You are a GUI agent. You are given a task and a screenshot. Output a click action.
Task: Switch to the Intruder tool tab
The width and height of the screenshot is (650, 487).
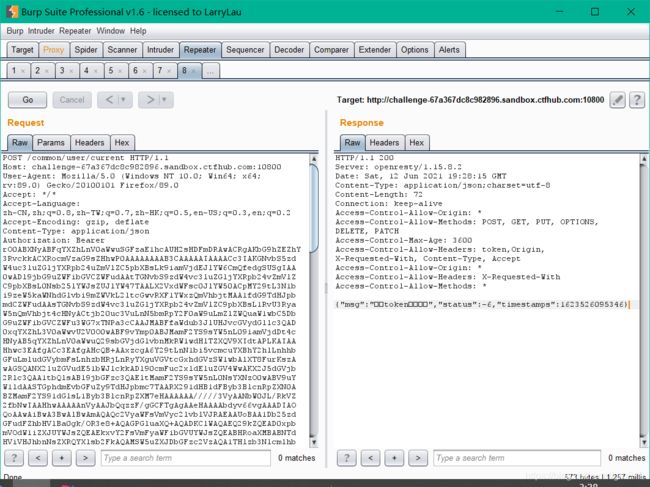160,50
